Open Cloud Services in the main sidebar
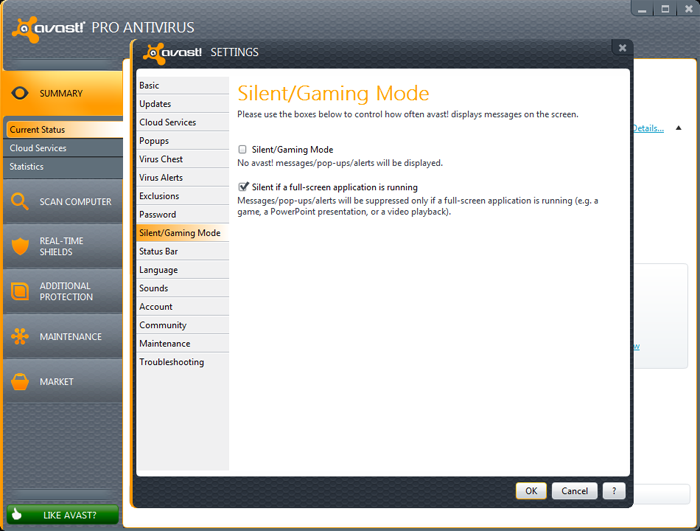Viewport: 700px width, 531px height. pyautogui.click(x=63, y=148)
